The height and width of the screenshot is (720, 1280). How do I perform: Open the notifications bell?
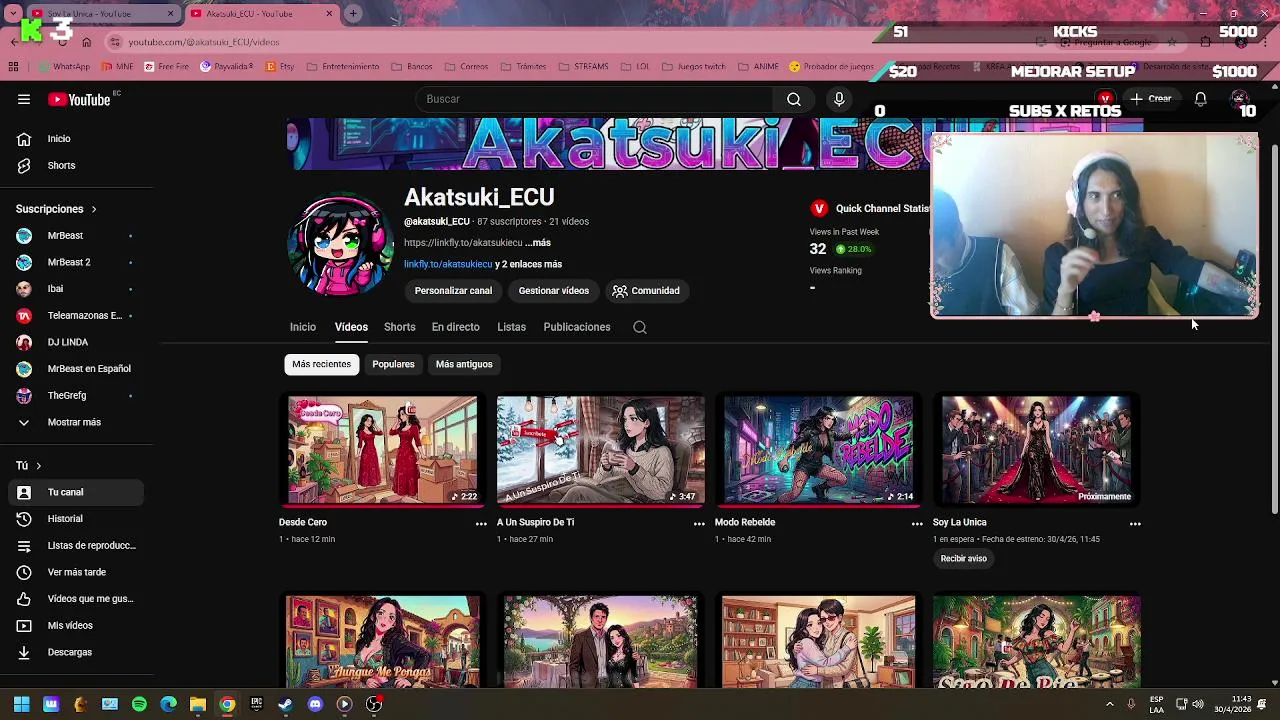[1200, 99]
